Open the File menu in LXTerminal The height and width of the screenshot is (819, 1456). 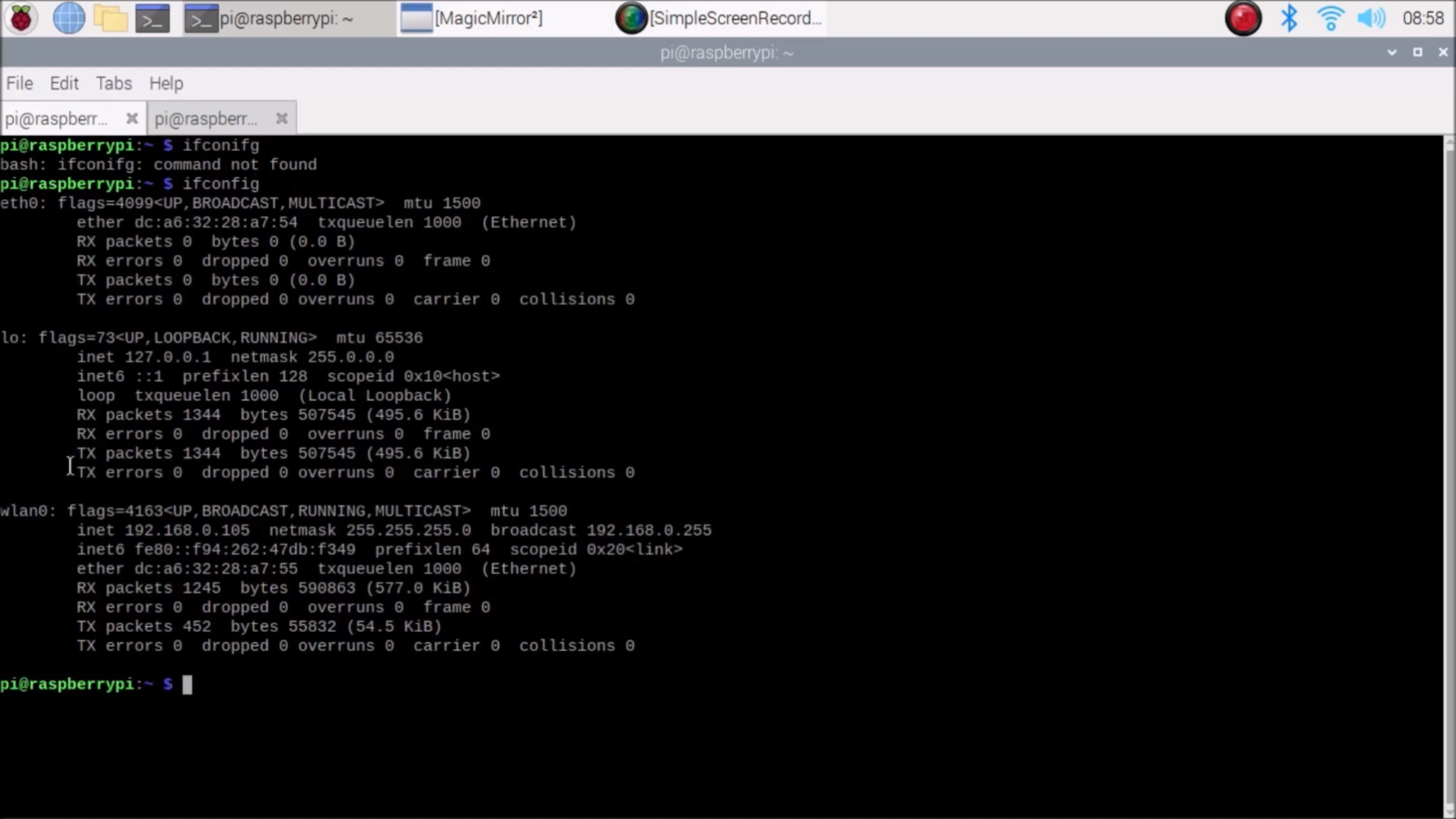tap(18, 83)
